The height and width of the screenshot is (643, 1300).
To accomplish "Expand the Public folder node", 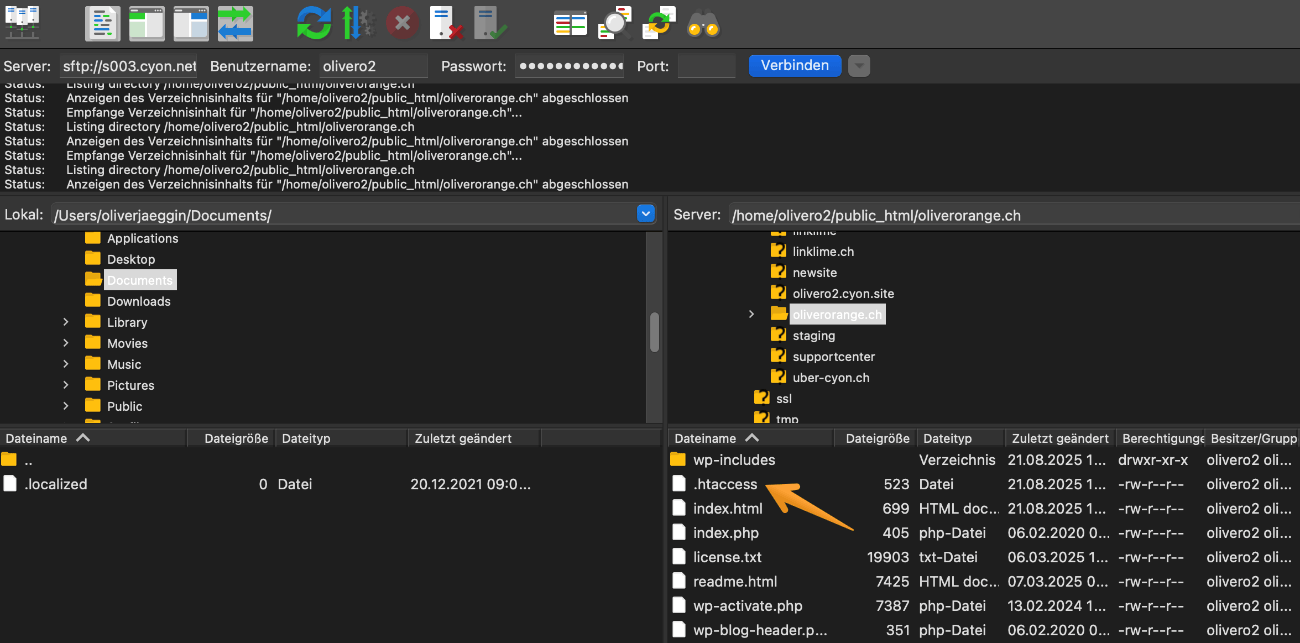I will pos(66,406).
